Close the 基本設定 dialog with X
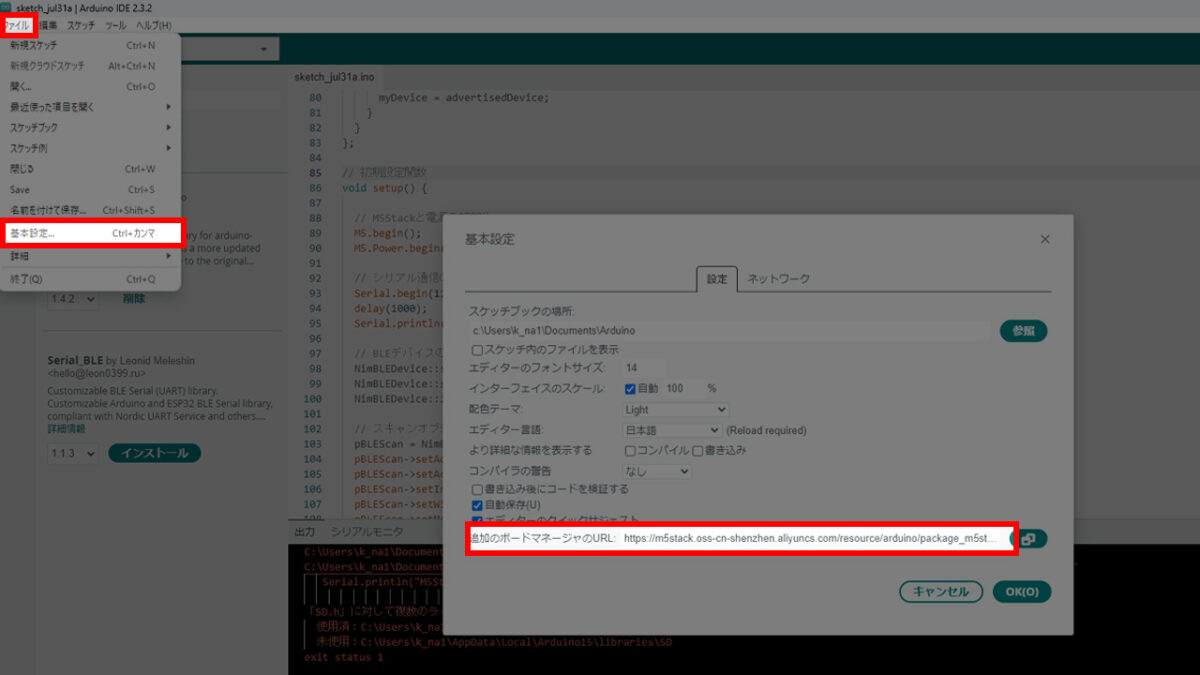This screenshot has width=1200, height=675. (x=1045, y=240)
